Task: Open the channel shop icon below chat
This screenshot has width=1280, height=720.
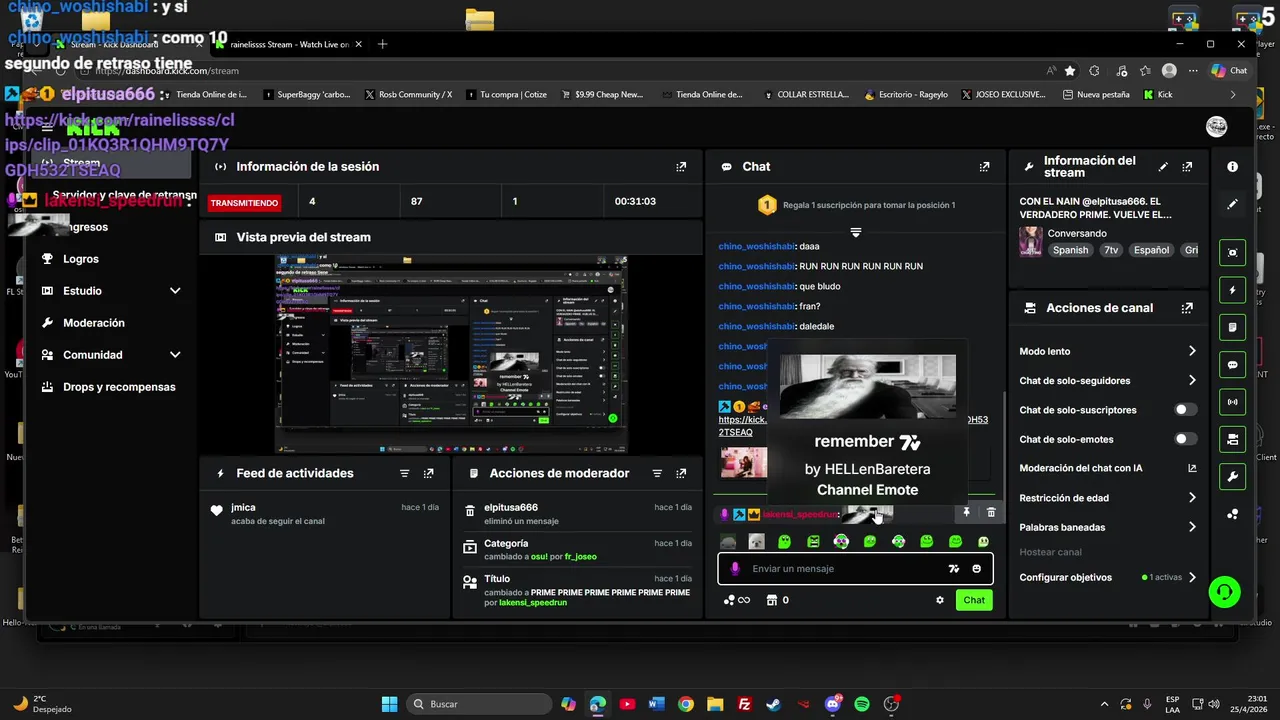Action: pos(772,600)
